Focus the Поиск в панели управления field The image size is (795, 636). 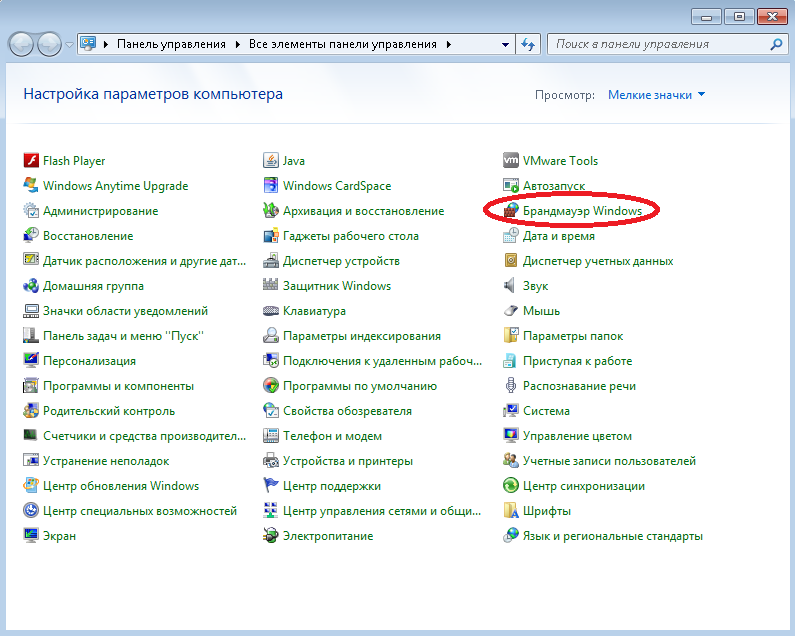tap(668, 45)
